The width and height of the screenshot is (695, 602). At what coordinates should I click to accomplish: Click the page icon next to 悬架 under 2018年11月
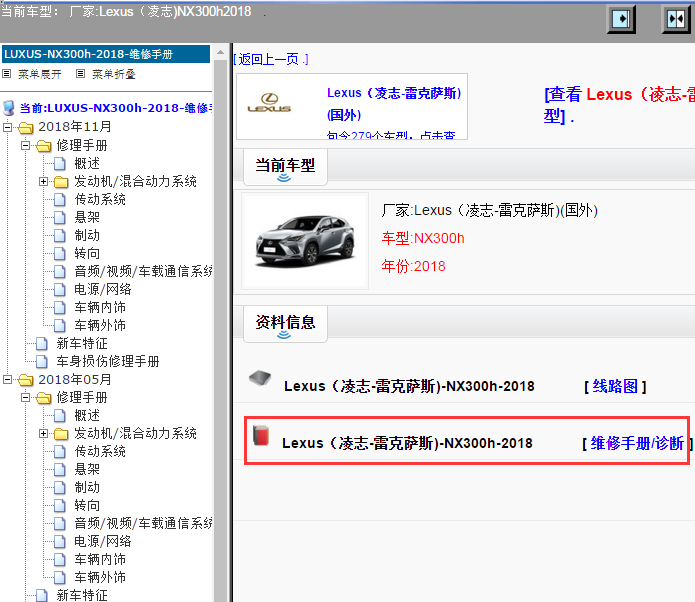tap(60, 217)
